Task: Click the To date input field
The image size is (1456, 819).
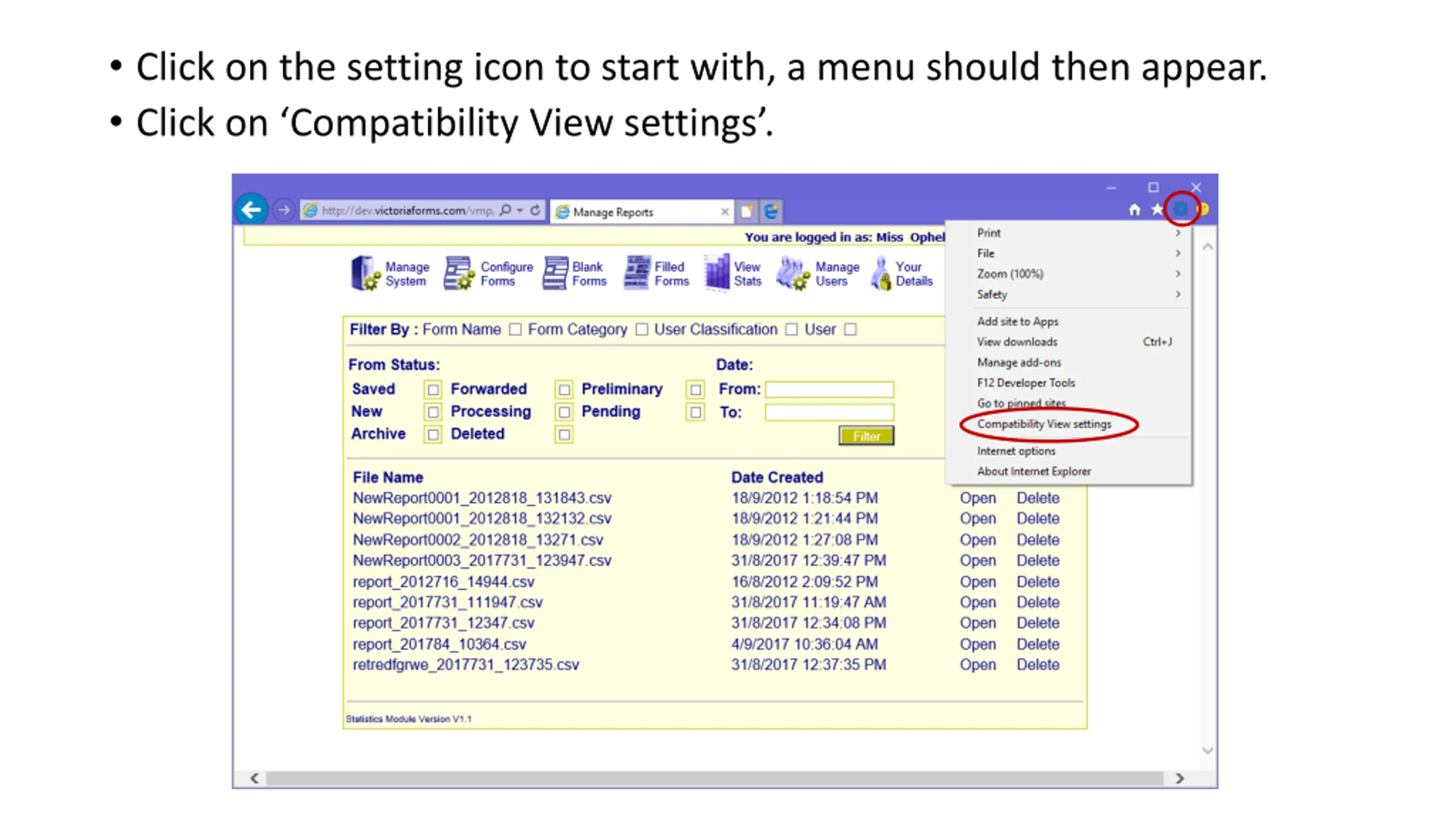Action: click(x=829, y=412)
